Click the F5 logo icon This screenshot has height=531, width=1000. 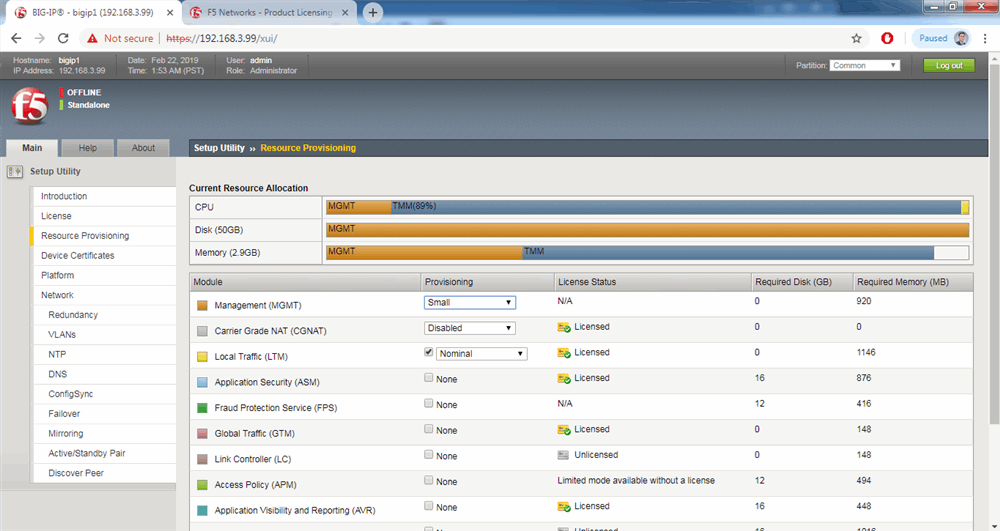(x=29, y=106)
